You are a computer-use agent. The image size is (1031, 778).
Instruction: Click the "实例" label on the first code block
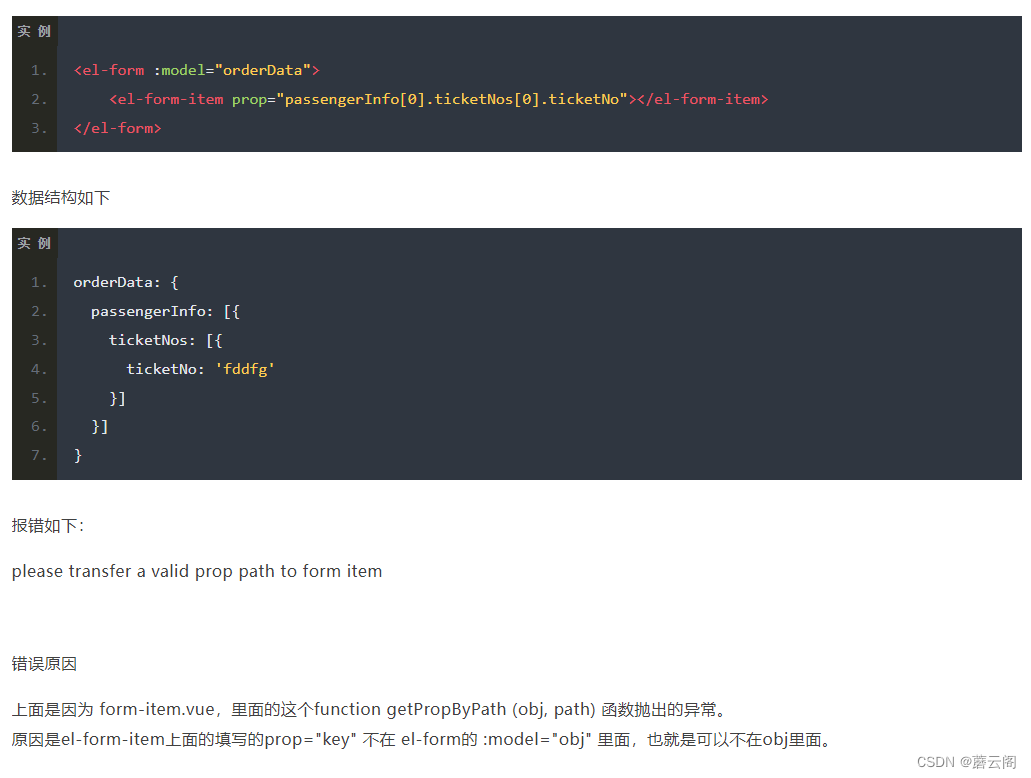point(33,31)
